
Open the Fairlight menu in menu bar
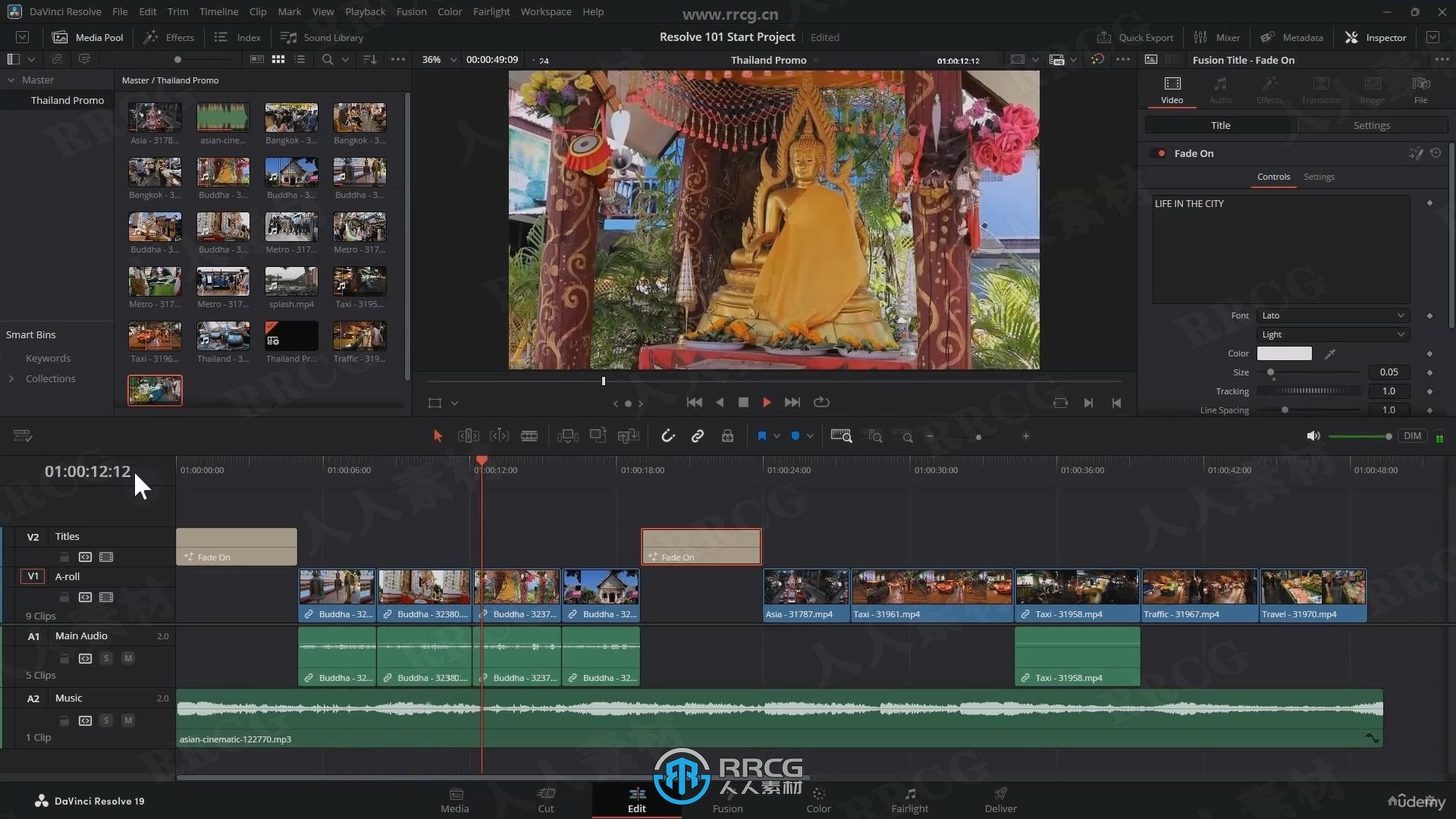[x=491, y=11]
